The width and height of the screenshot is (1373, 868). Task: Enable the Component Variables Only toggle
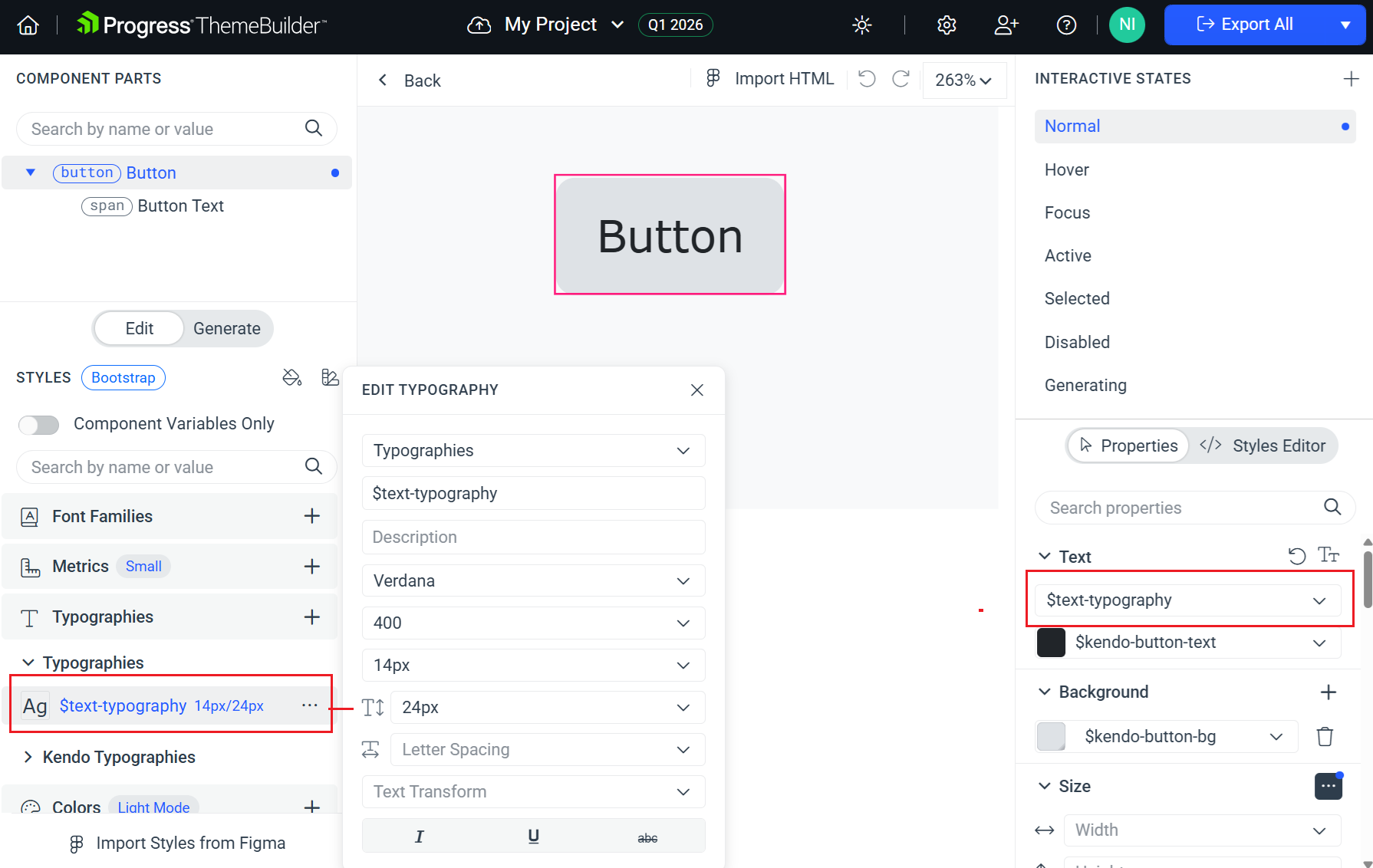pyautogui.click(x=38, y=424)
